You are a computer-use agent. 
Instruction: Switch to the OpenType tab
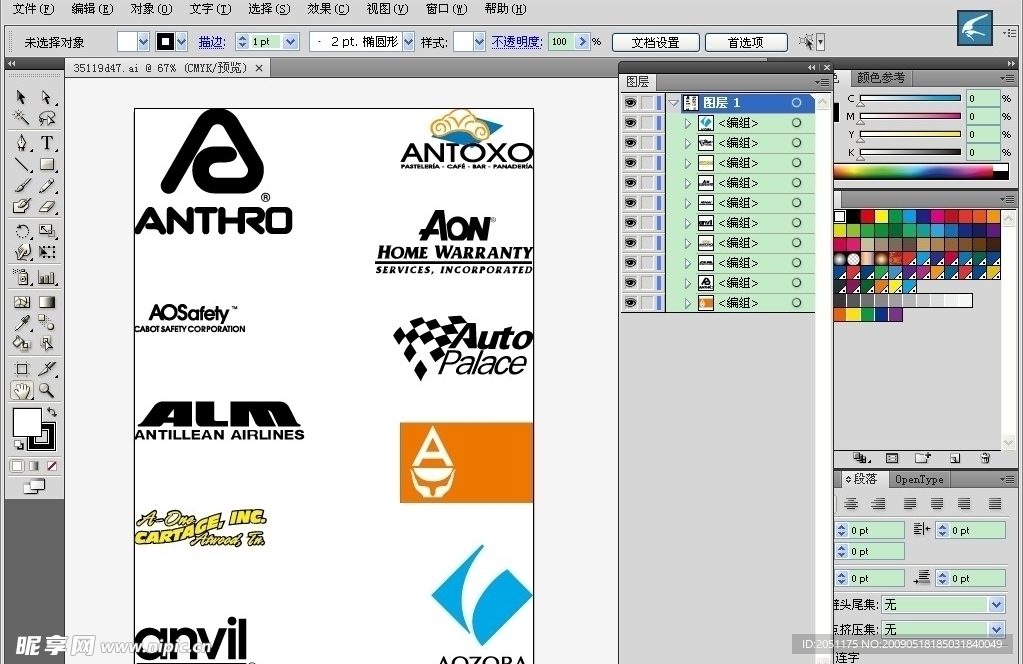point(918,479)
